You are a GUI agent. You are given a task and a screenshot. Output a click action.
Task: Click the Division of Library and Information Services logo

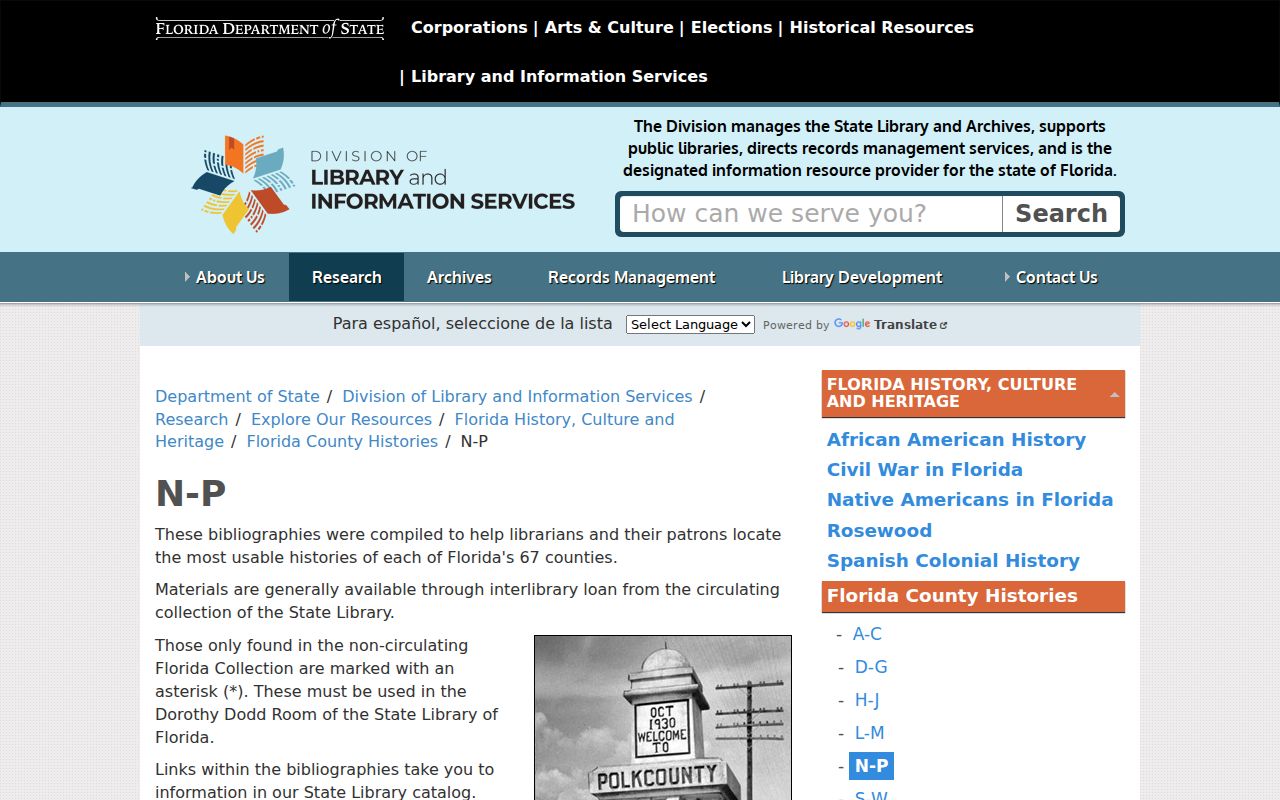tap(383, 185)
